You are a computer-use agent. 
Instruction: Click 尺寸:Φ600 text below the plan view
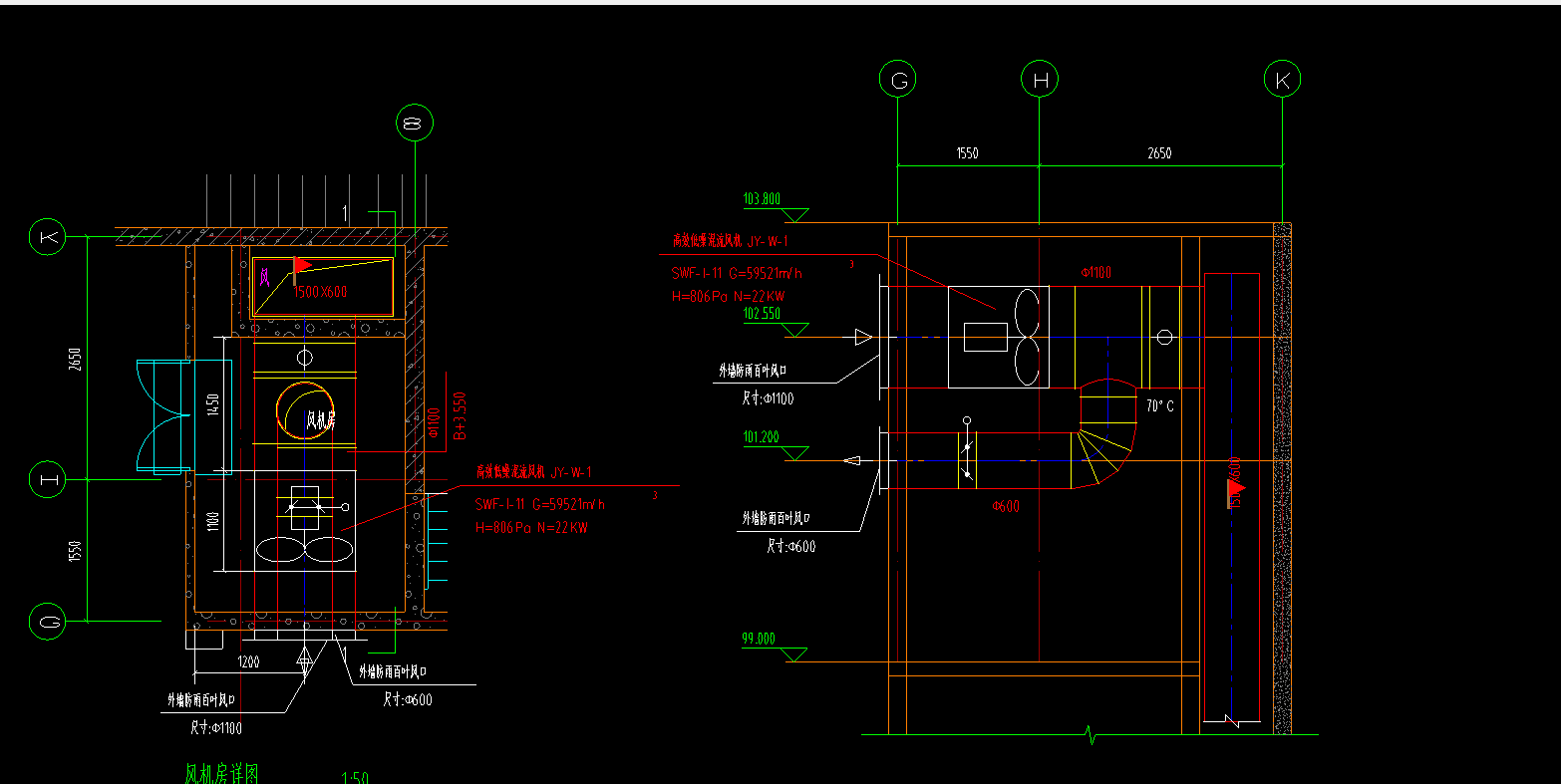click(408, 699)
